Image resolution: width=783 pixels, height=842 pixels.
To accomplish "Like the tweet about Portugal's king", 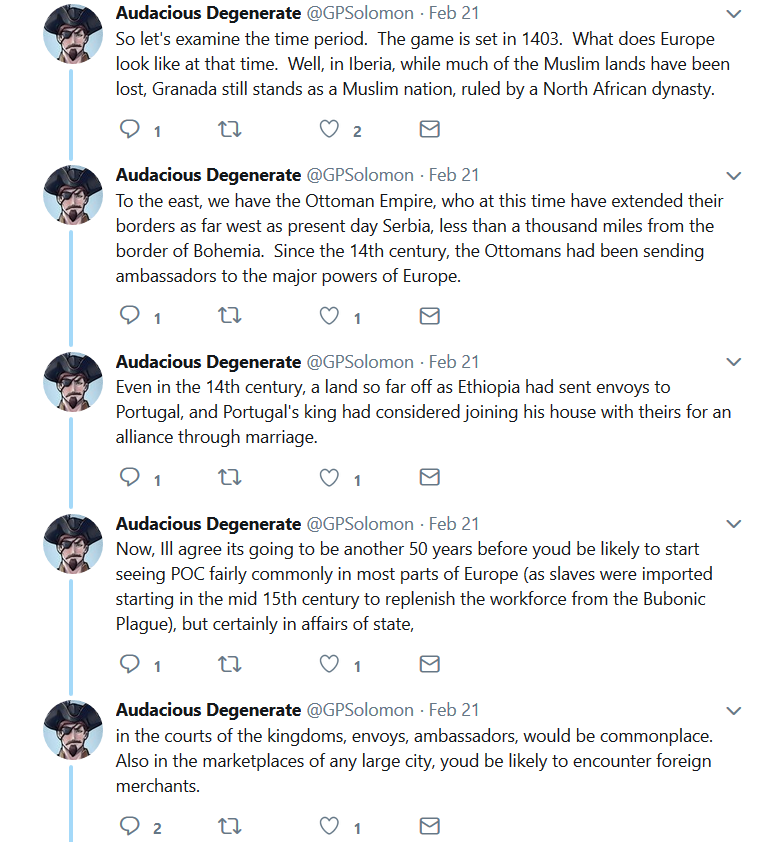I will [x=329, y=477].
